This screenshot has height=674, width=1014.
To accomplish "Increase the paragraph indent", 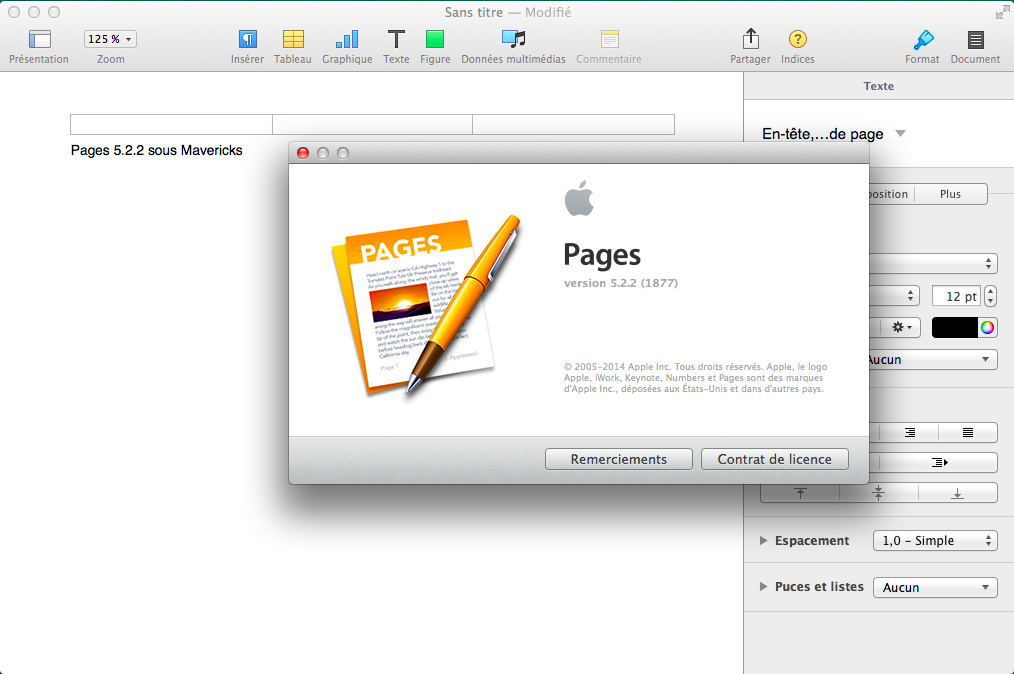I will 939,462.
